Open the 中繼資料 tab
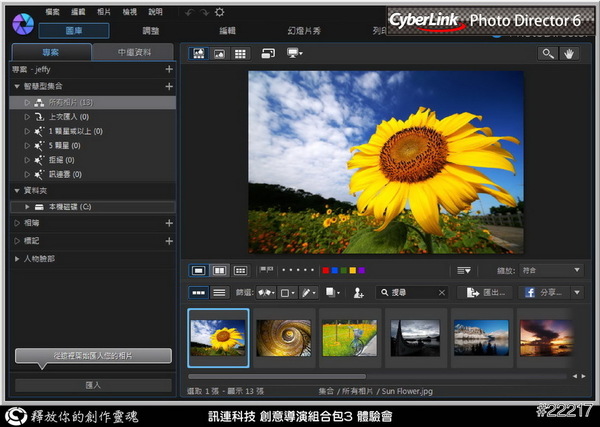 tap(133, 52)
